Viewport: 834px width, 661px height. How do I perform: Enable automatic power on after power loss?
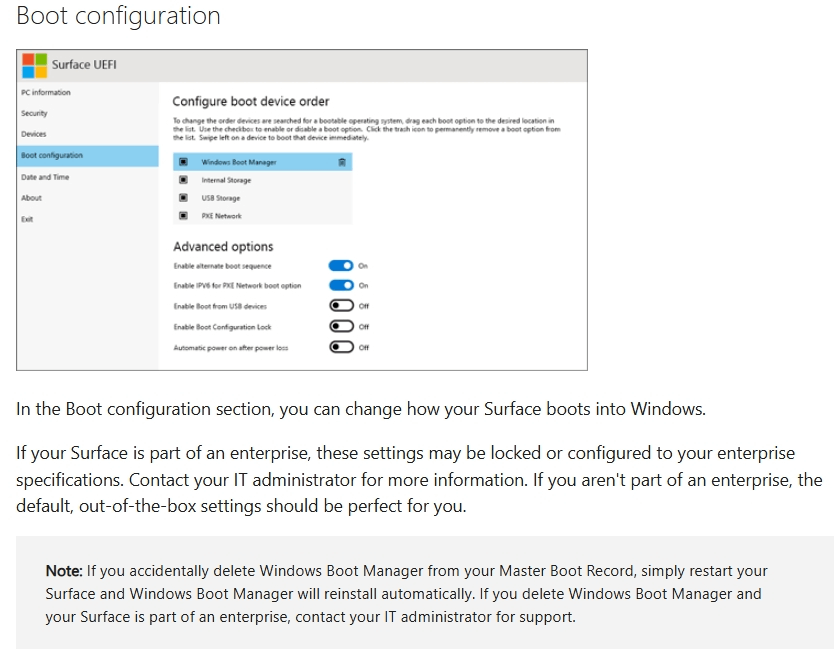point(341,347)
